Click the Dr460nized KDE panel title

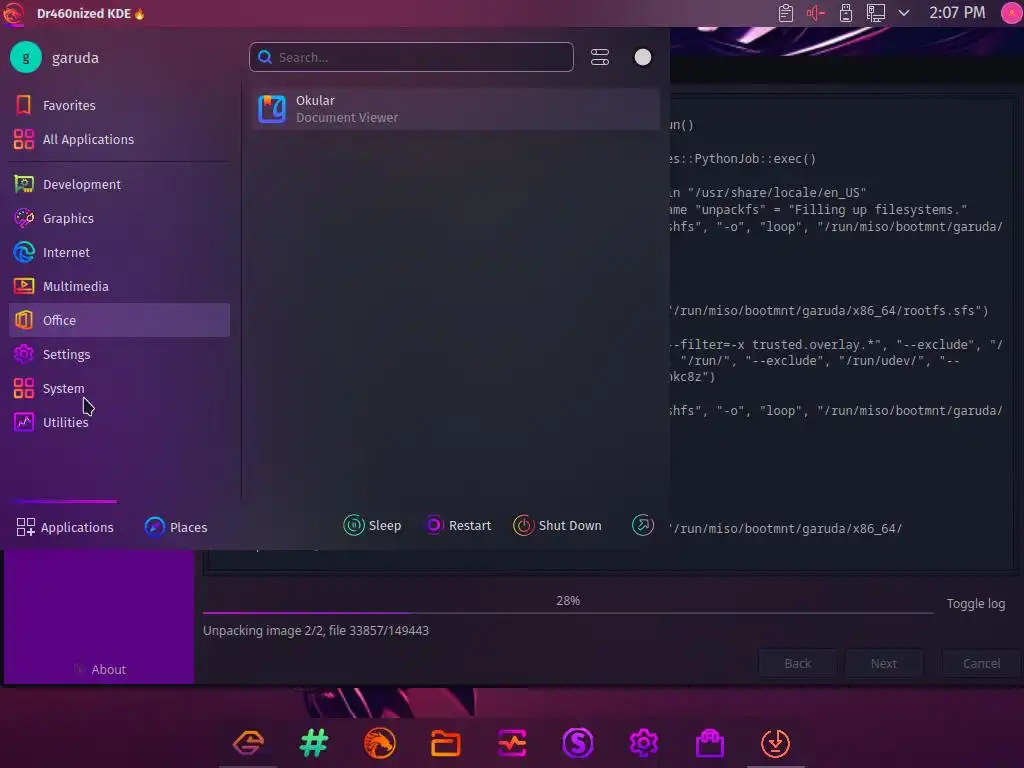91,13
